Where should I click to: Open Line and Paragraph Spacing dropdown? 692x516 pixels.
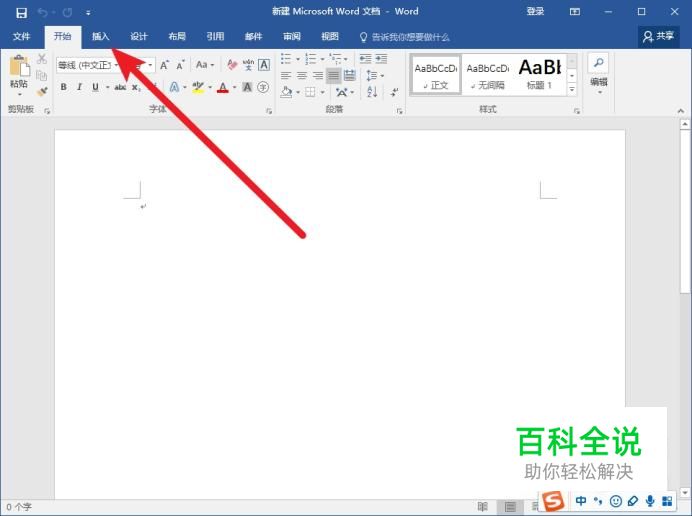375,75
